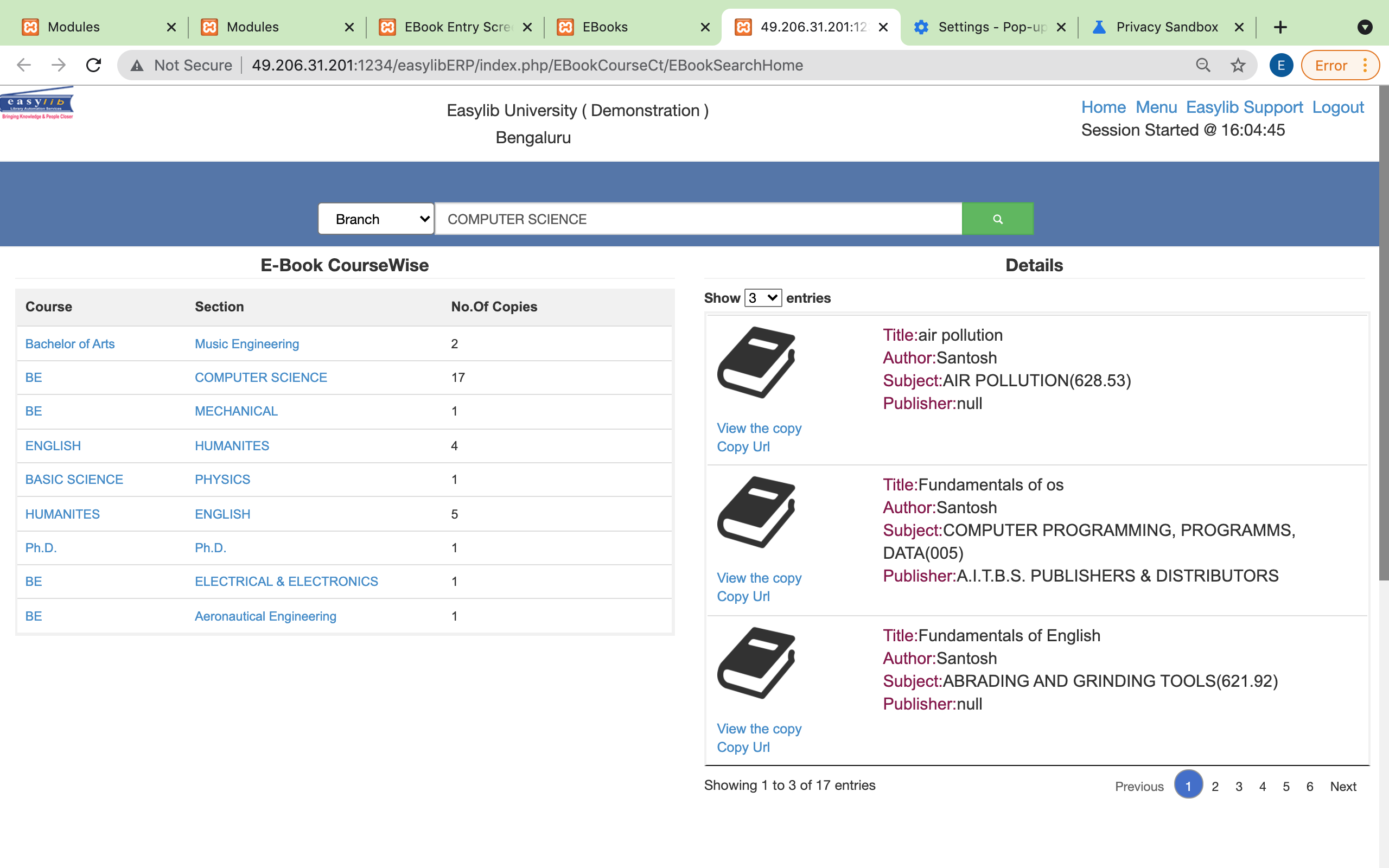Image resolution: width=1389 pixels, height=868 pixels.
Task: Click the Logout link
Action: 1338,107
